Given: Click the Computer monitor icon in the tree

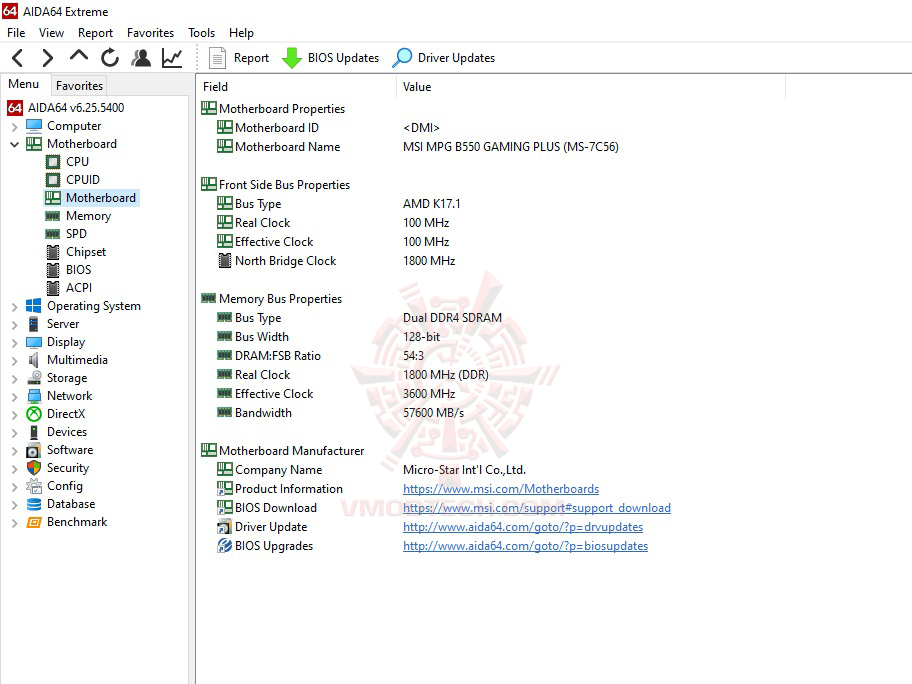Looking at the screenshot, I should coord(34,126).
